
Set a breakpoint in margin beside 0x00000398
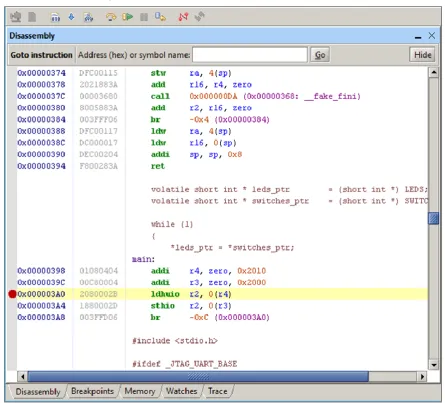click(x=12, y=271)
